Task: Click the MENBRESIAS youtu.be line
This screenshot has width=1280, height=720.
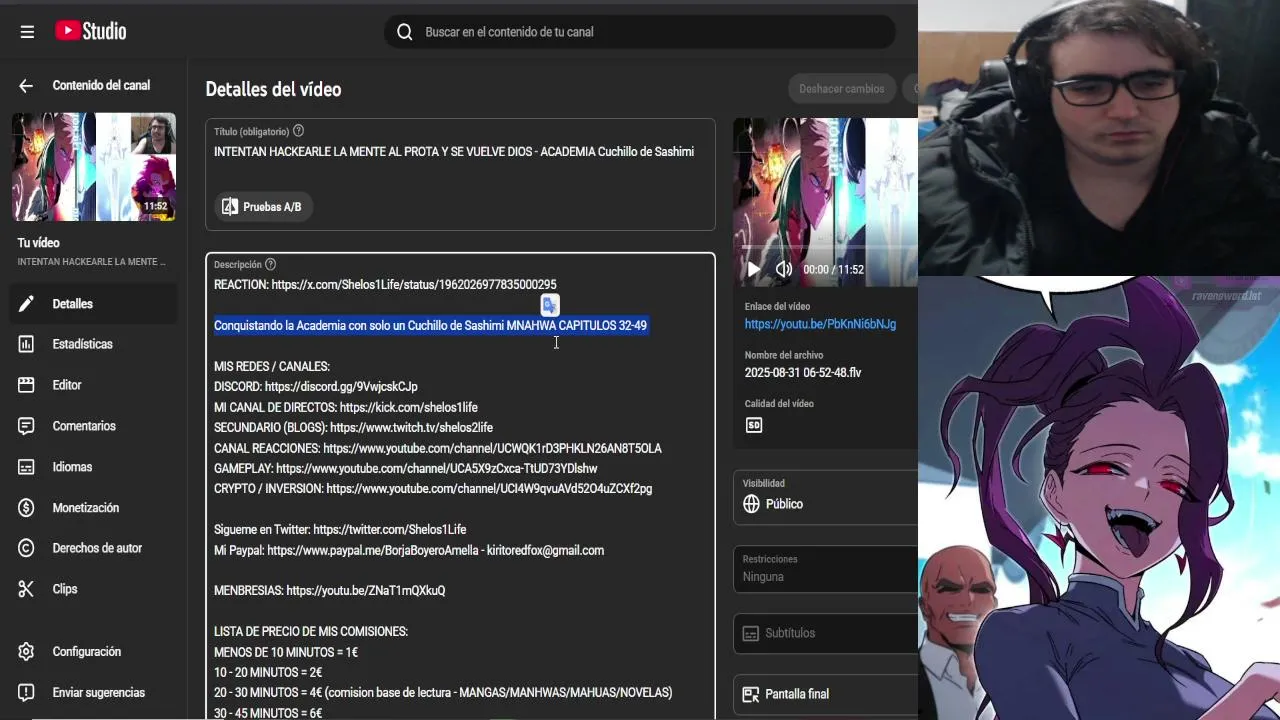Action: (330, 591)
